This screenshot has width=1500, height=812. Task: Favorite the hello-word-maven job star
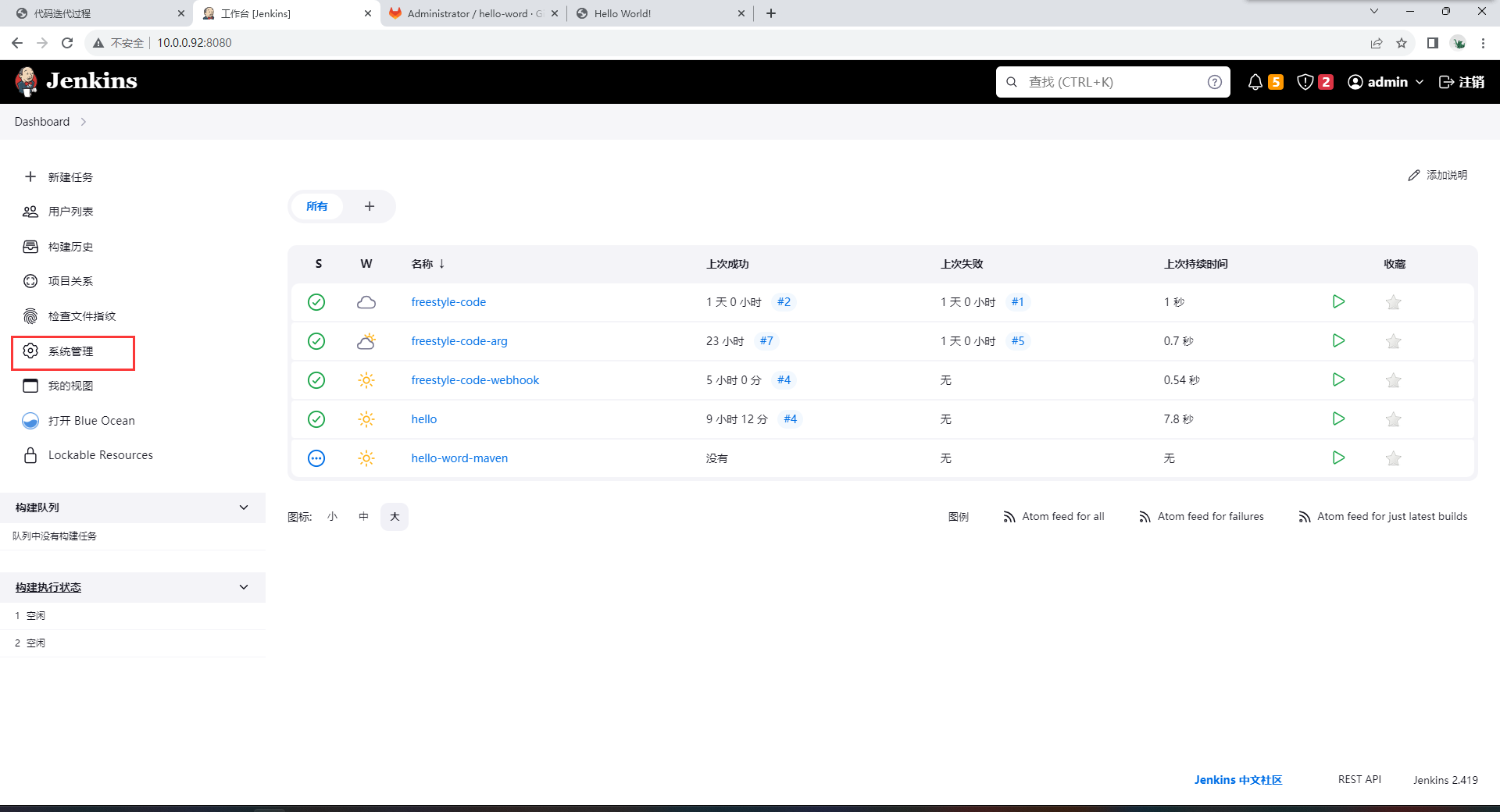tap(1393, 458)
